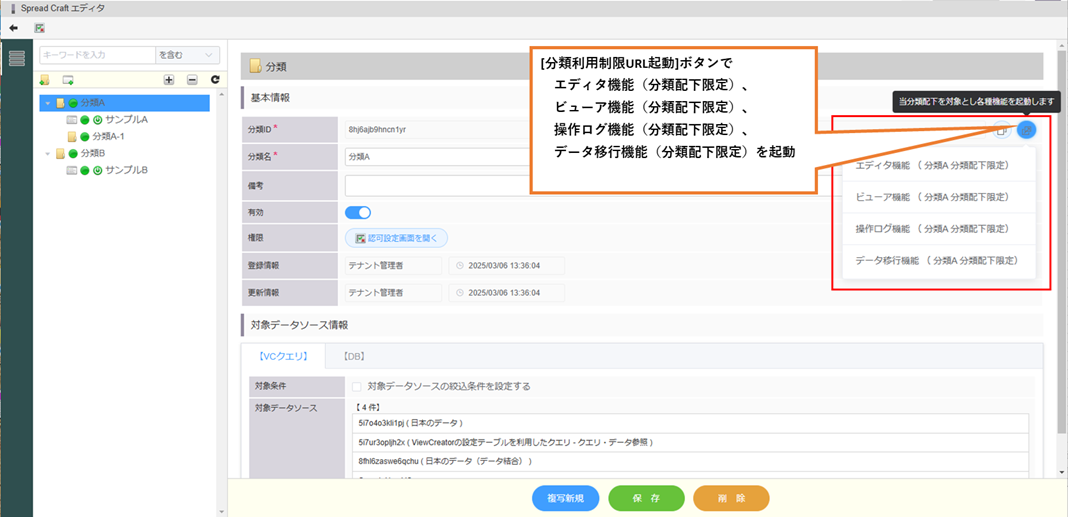Screen dimensions: 1068x517
Task: Click the hamburger menu icon in the dark sidebar
Action: pyautogui.click(x=16, y=57)
